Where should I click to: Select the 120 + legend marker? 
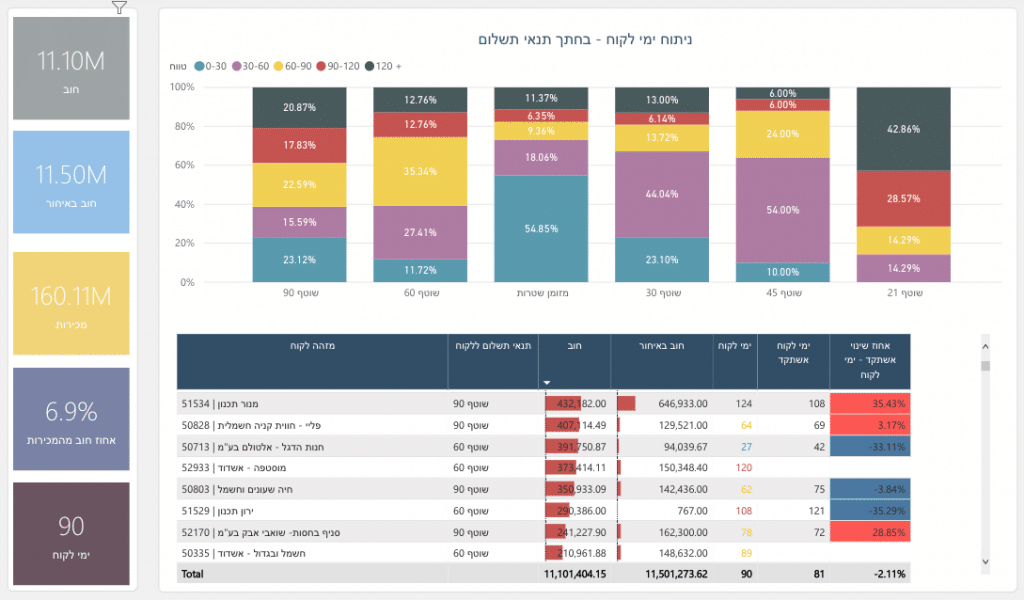[369, 66]
